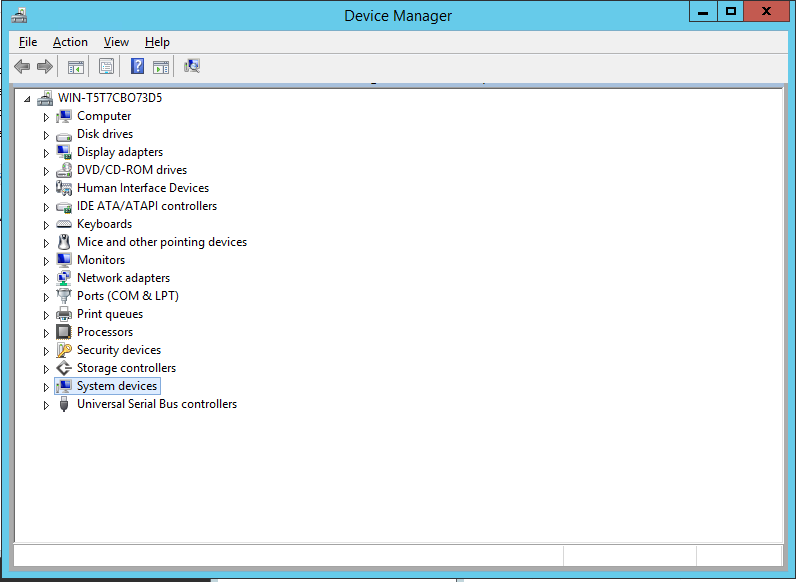
Task: Expand the Network adapters category
Action: (46, 279)
